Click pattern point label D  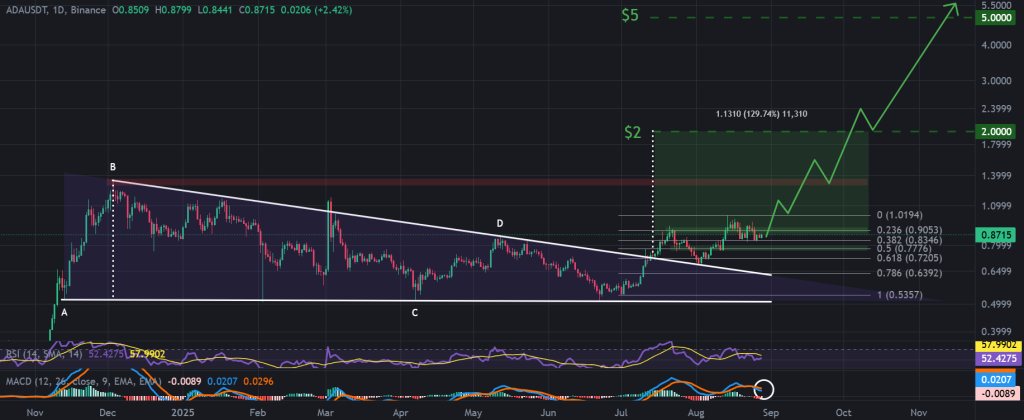[x=499, y=224]
